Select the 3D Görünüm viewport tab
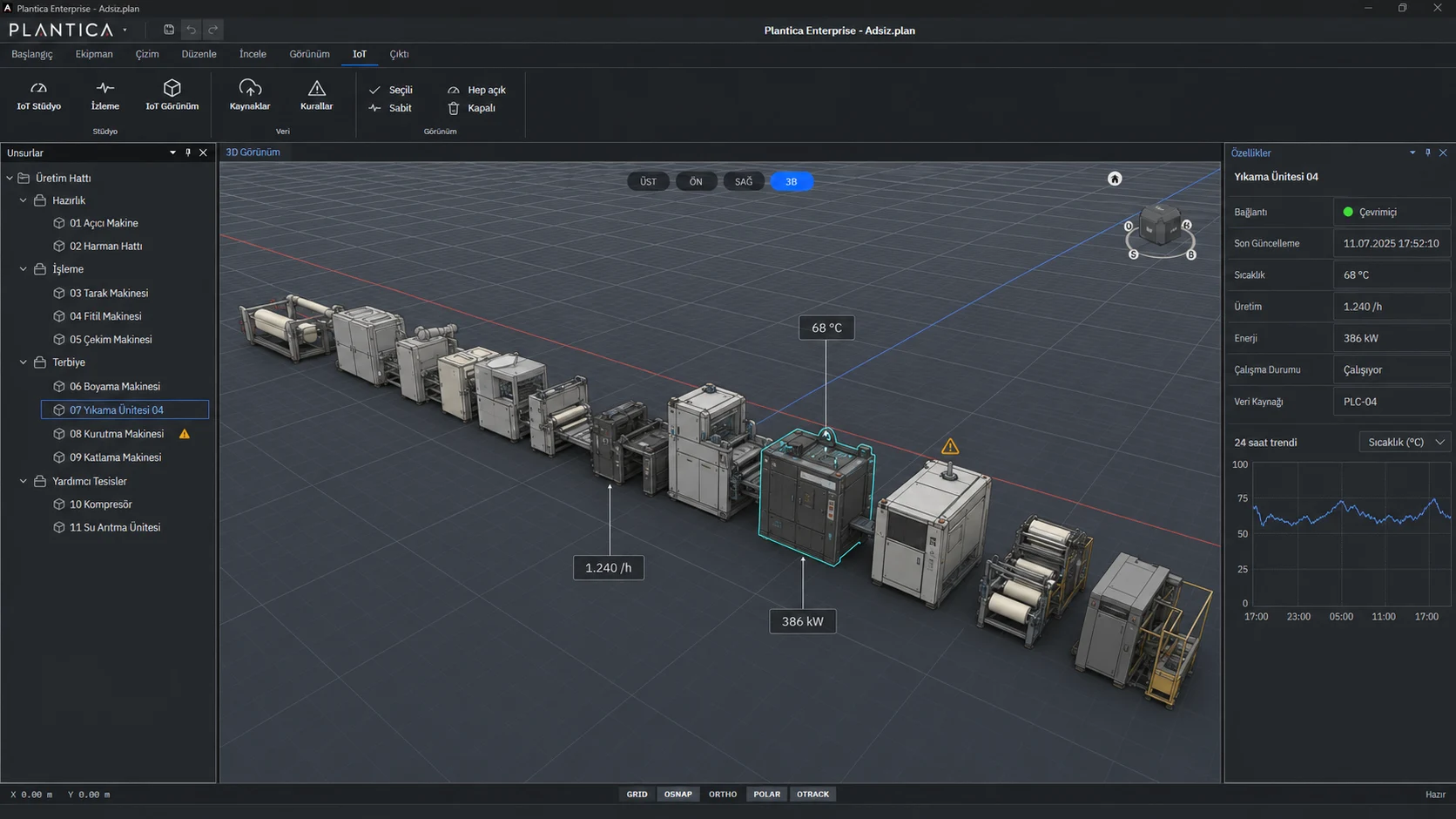 tap(253, 152)
